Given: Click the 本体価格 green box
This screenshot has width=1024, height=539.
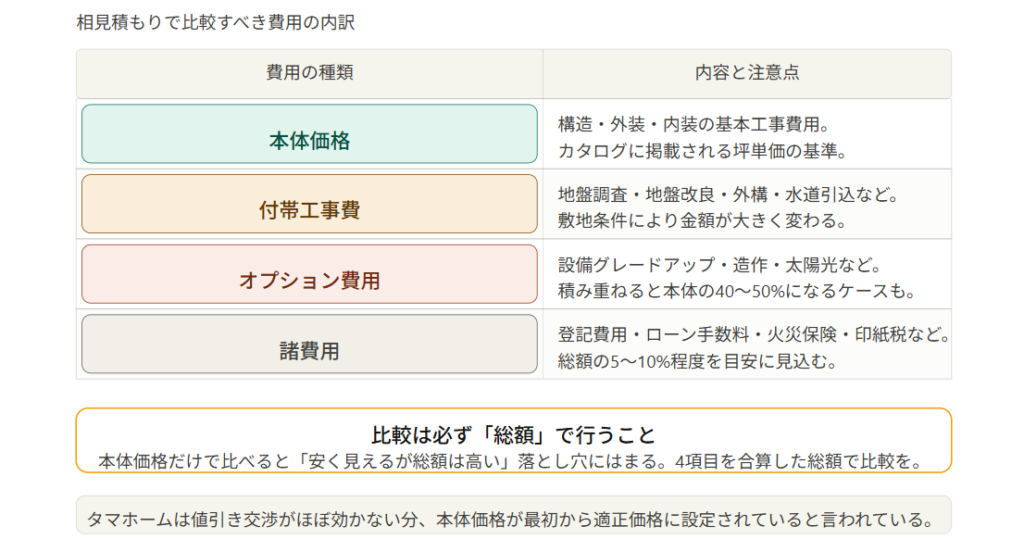Looking at the screenshot, I should pyautogui.click(x=309, y=134).
